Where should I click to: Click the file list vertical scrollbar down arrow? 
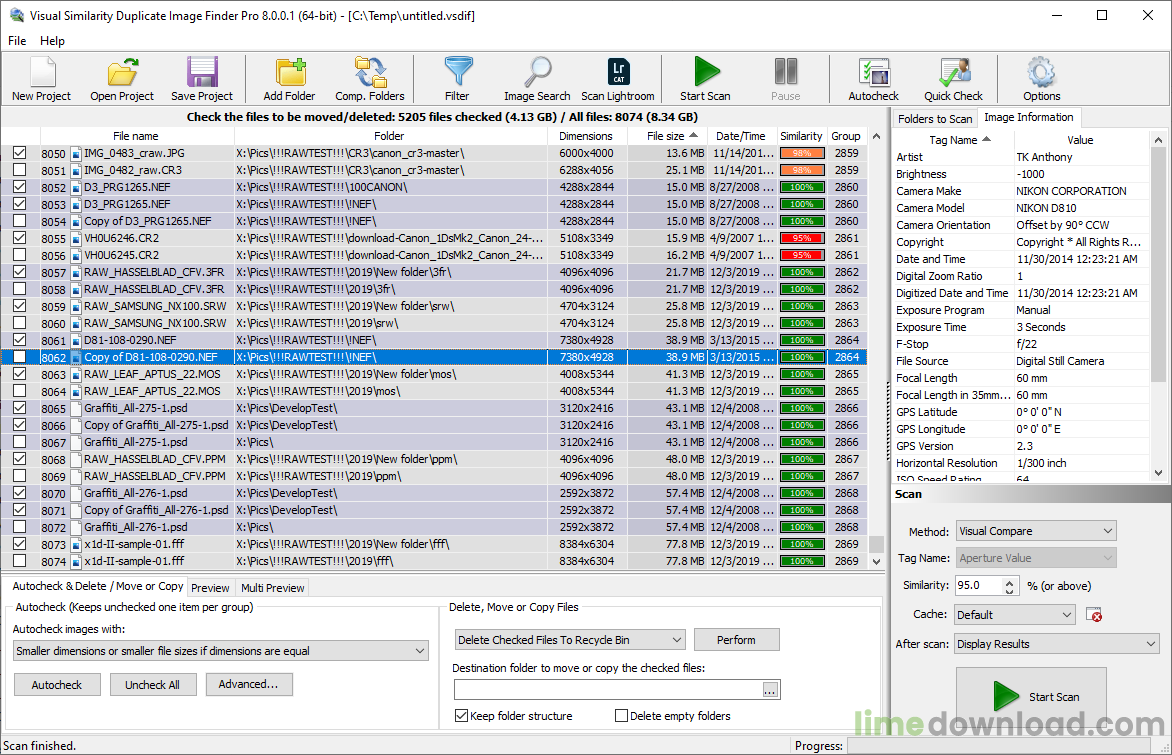877,561
